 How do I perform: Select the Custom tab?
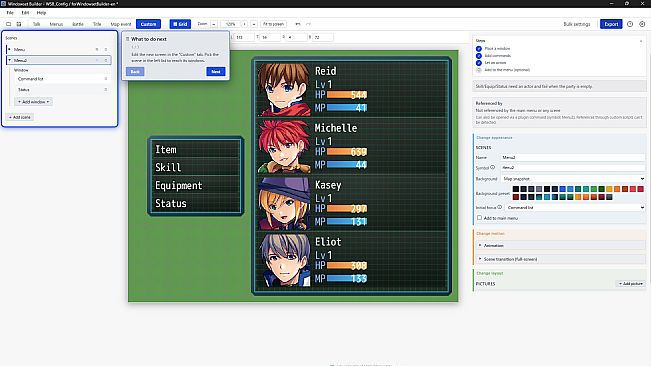point(148,24)
